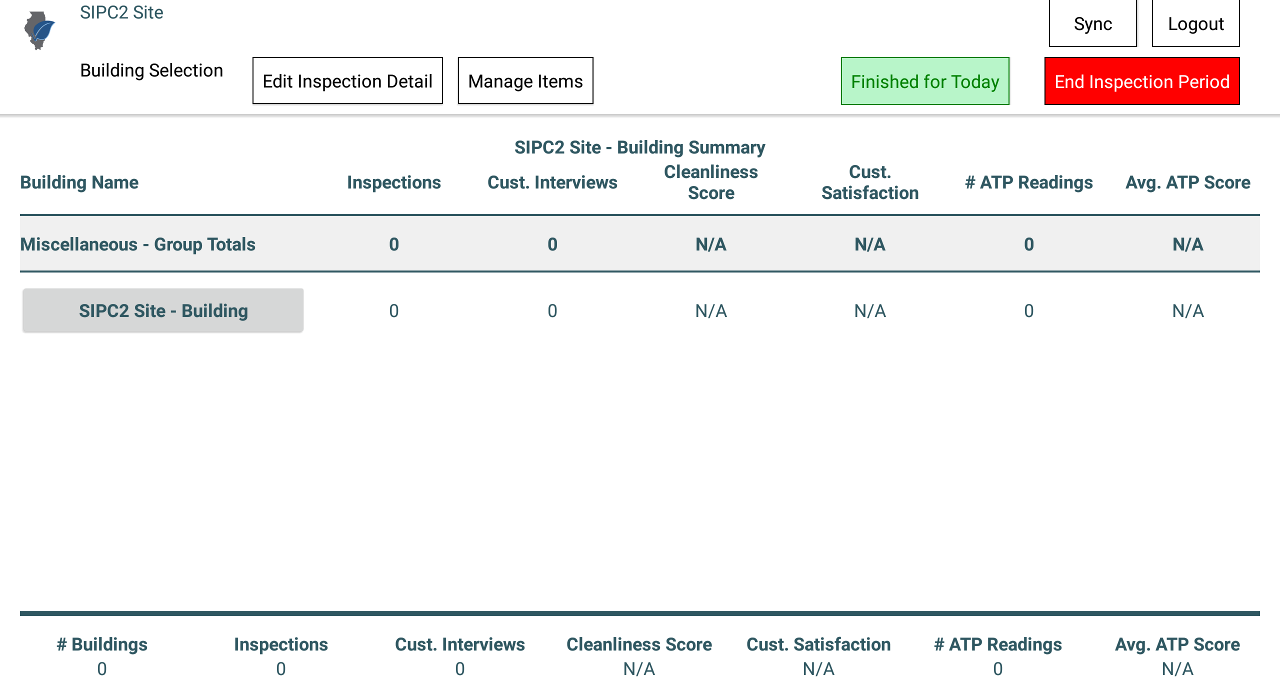Click the Illinois leaf logo icon
1280x700 pixels.
[x=39, y=31]
